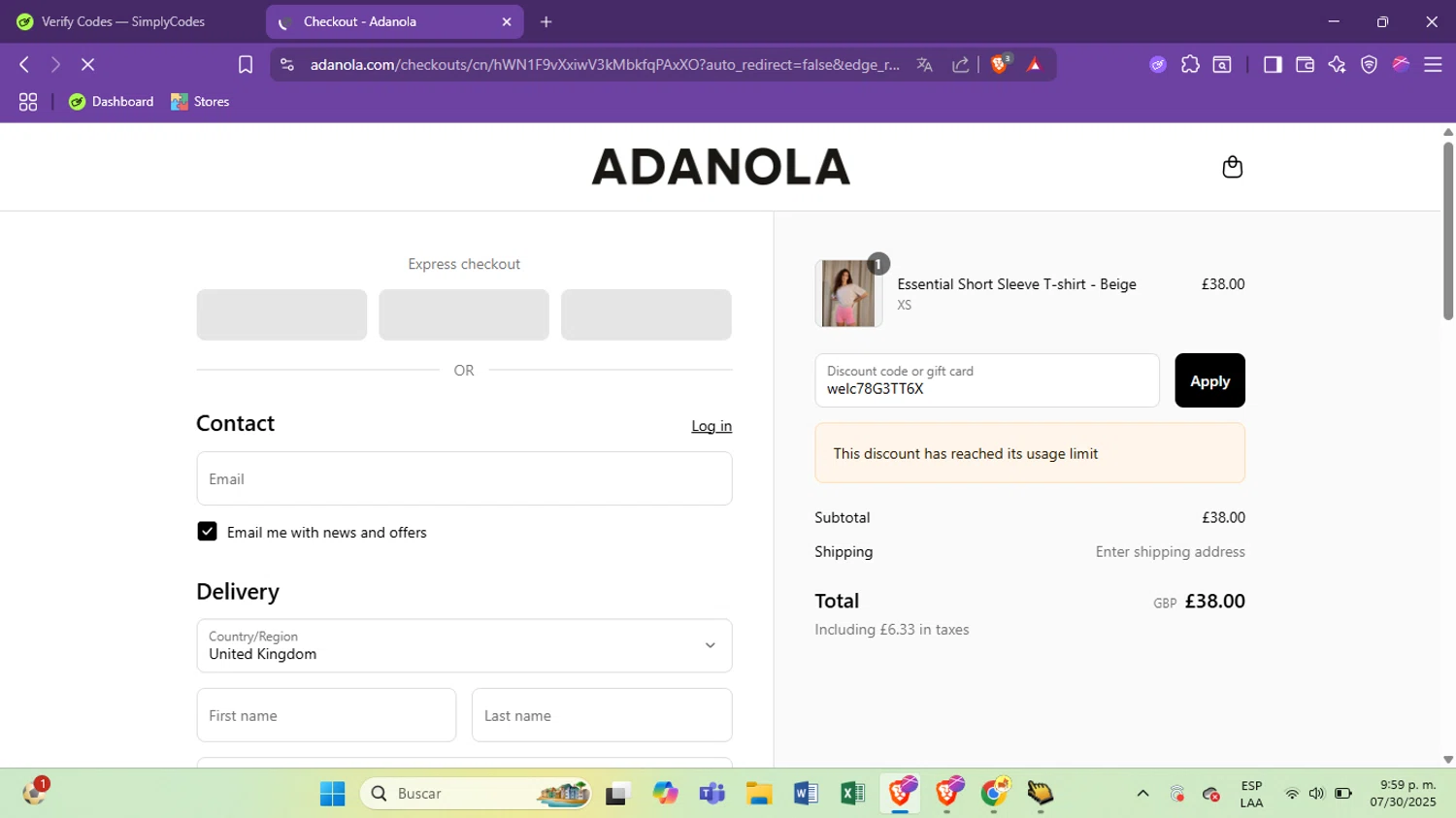Open Microsoft Word from taskbar

click(x=806, y=794)
